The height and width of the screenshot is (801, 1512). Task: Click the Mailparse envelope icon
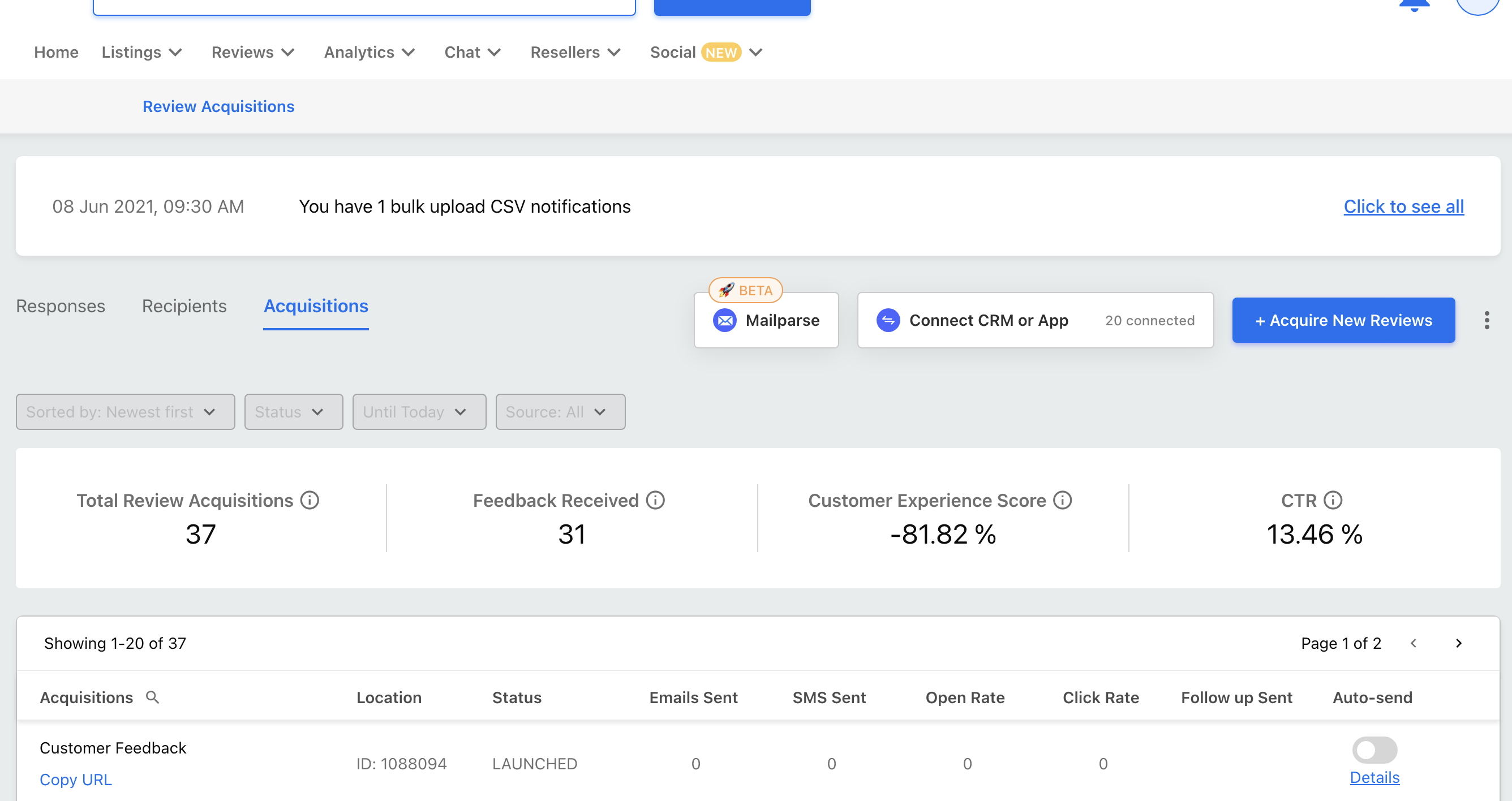[x=725, y=320]
